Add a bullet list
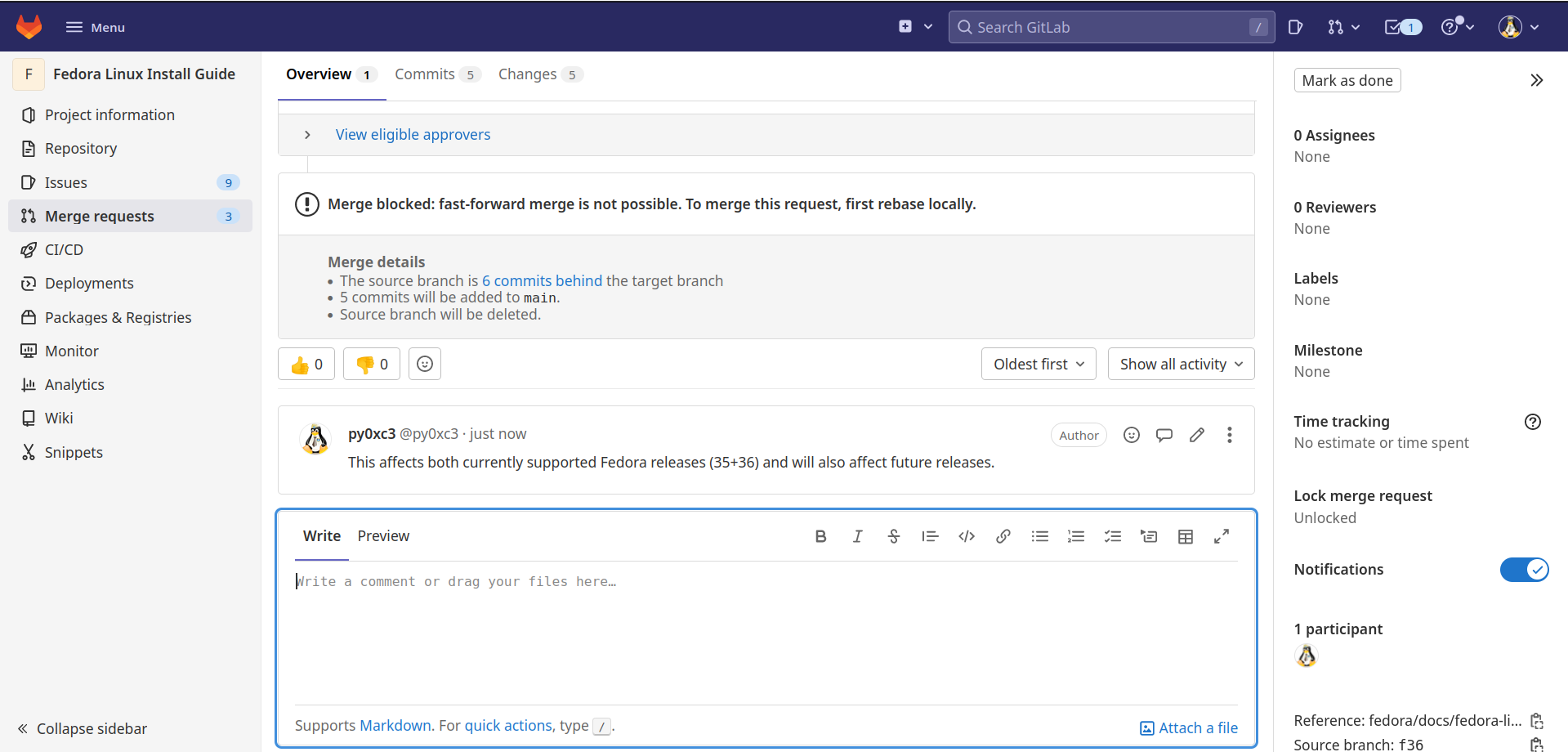 click(1040, 536)
